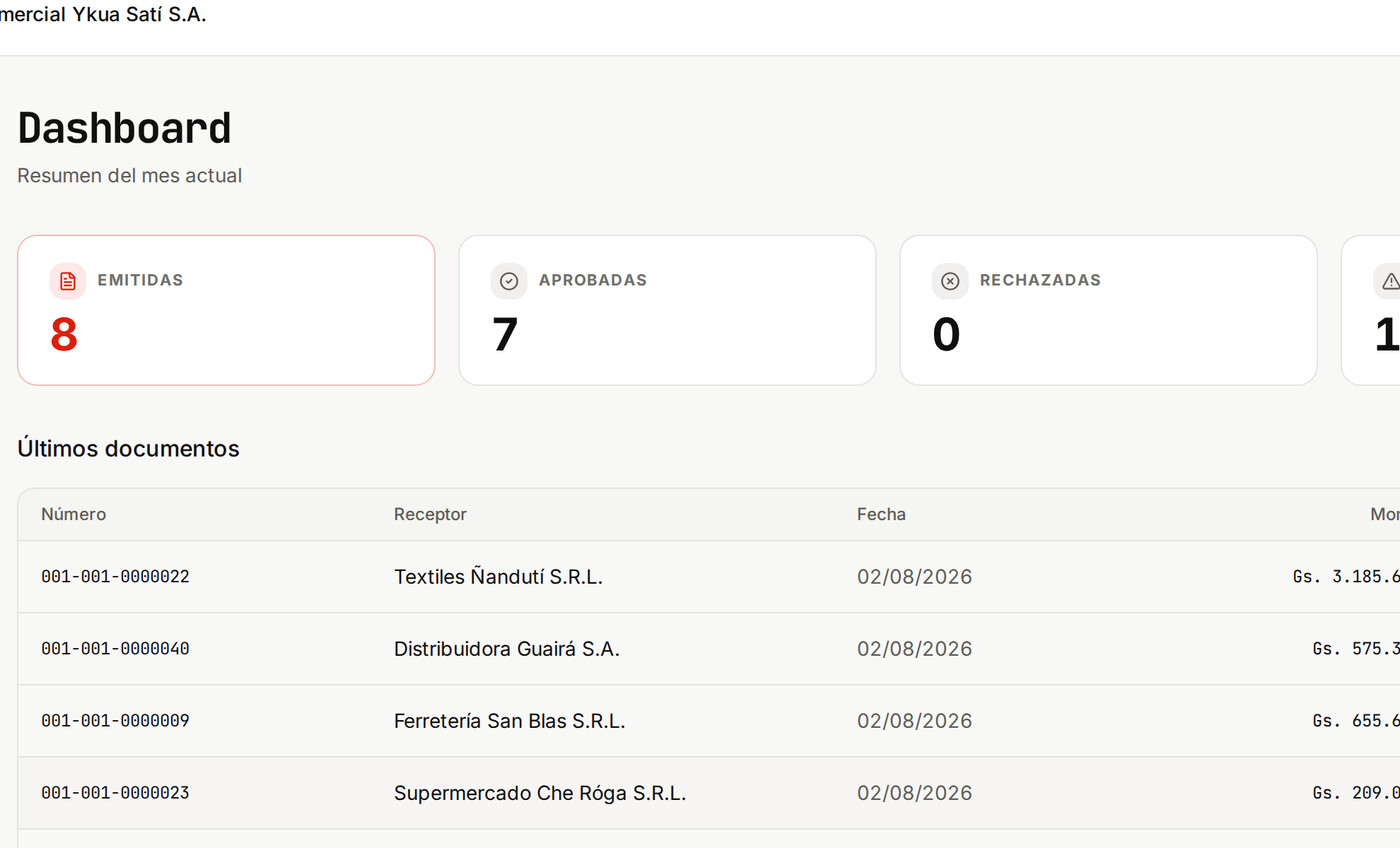
Task: Click receptor Ferretería San Blas S.R.L.
Action: point(509,721)
